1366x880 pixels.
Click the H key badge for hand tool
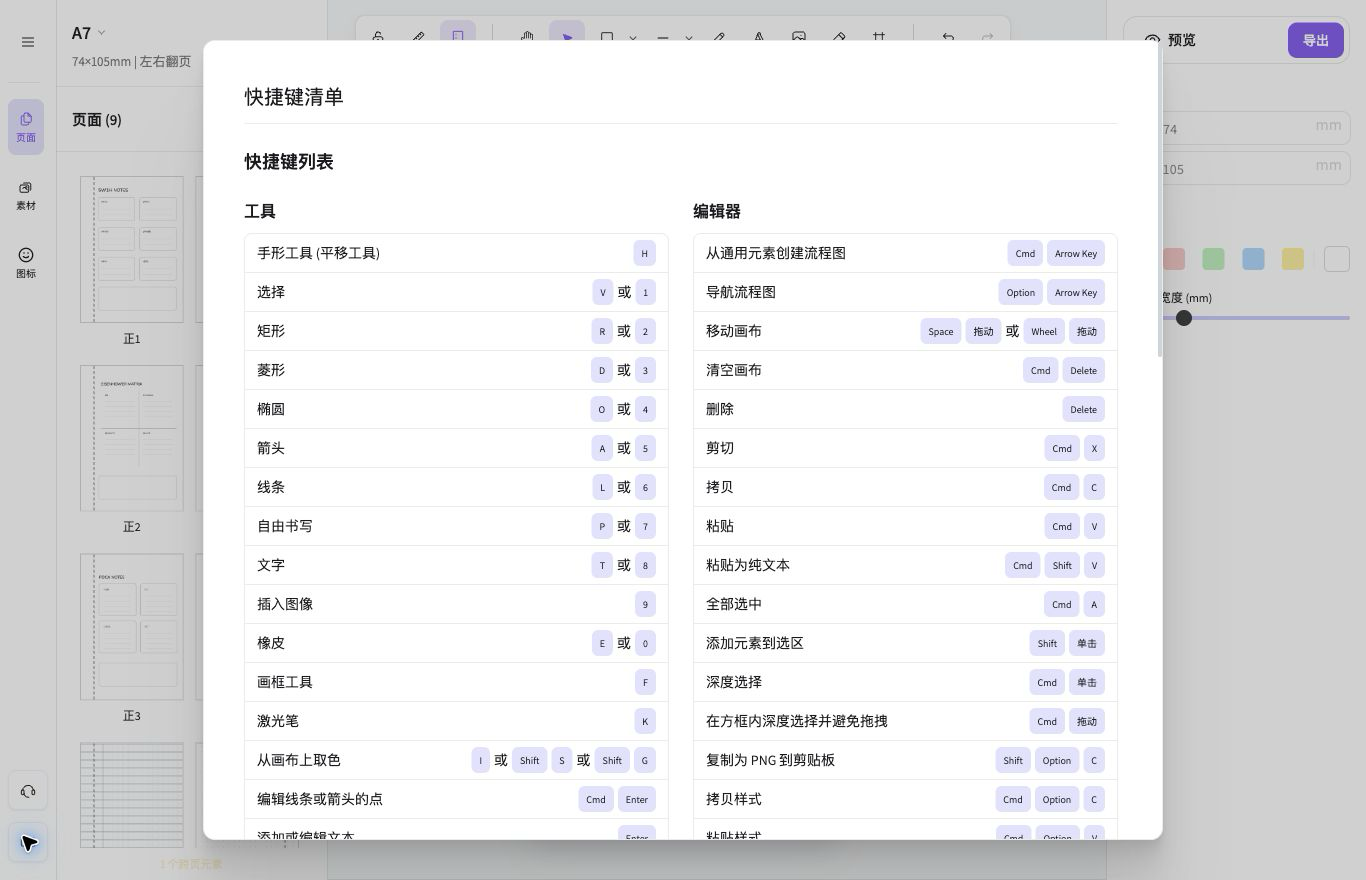pos(645,253)
